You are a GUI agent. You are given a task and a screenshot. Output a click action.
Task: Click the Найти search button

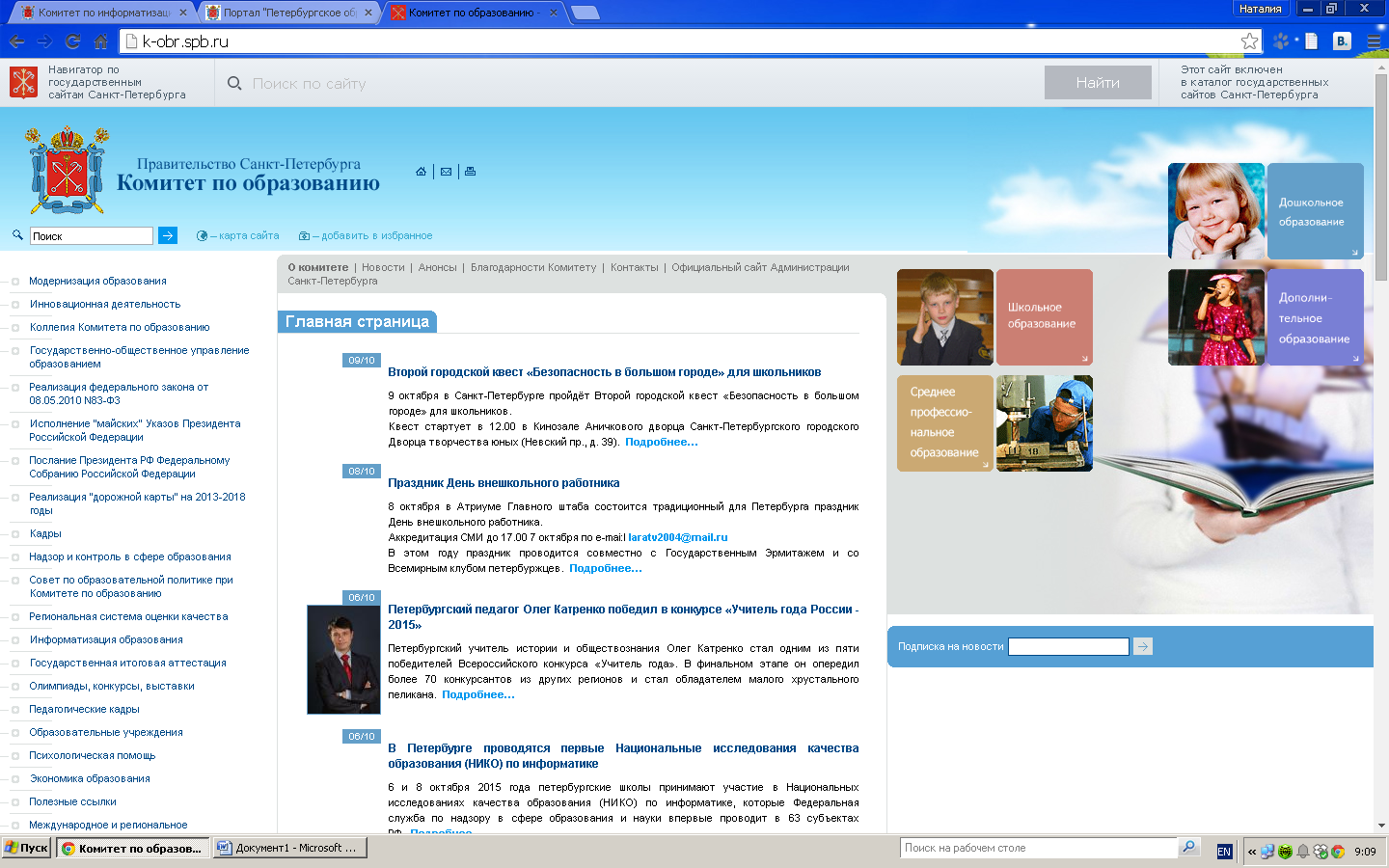tap(1098, 83)
